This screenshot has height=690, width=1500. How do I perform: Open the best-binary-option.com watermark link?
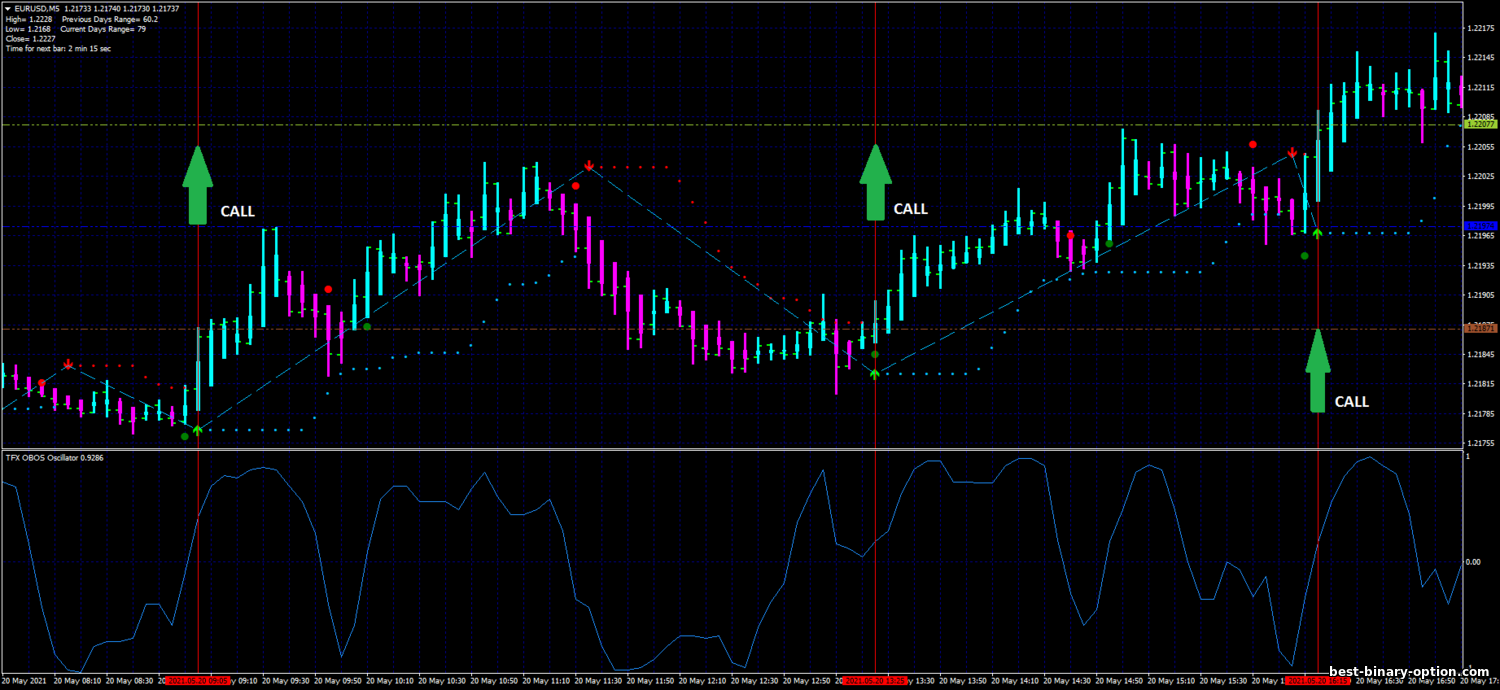(1409, 672)
